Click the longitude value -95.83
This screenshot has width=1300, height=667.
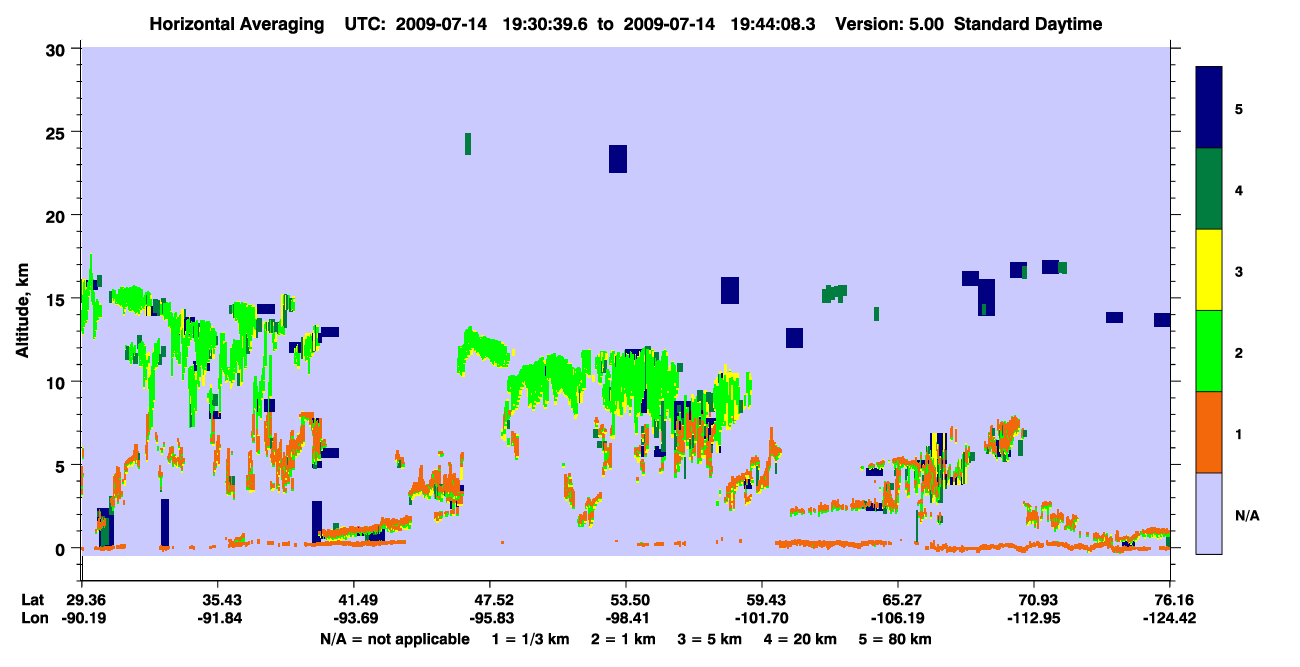click(x=490, y=618)
